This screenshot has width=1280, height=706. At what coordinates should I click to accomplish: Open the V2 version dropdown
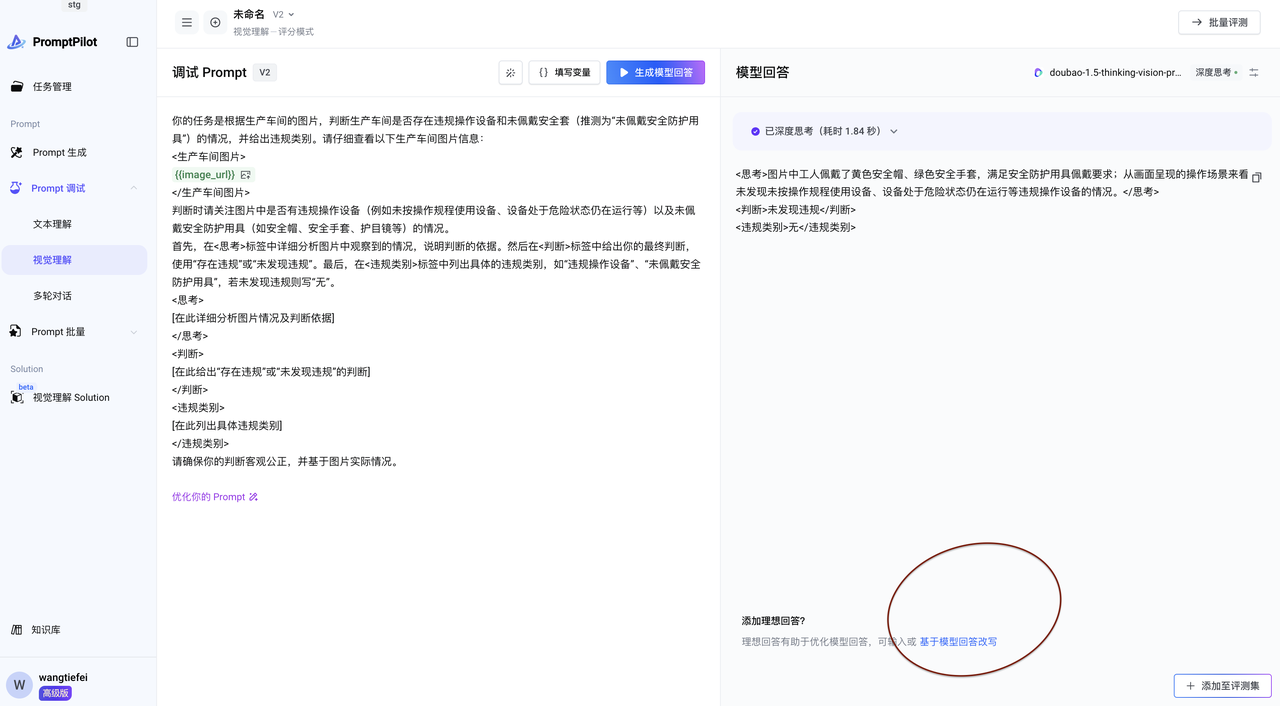284,15
